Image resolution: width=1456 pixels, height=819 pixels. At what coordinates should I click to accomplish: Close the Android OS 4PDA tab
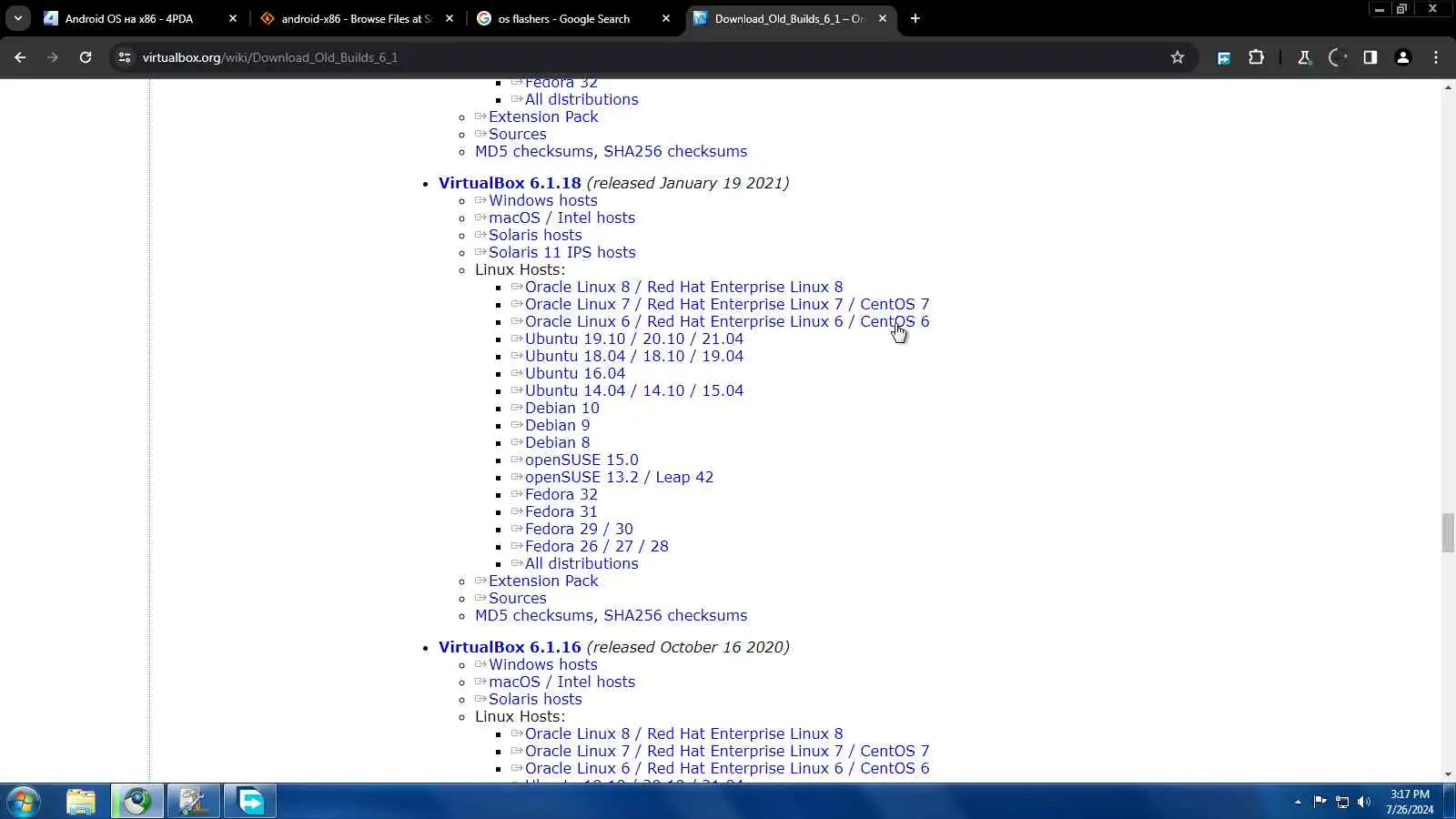pos(233,18)
